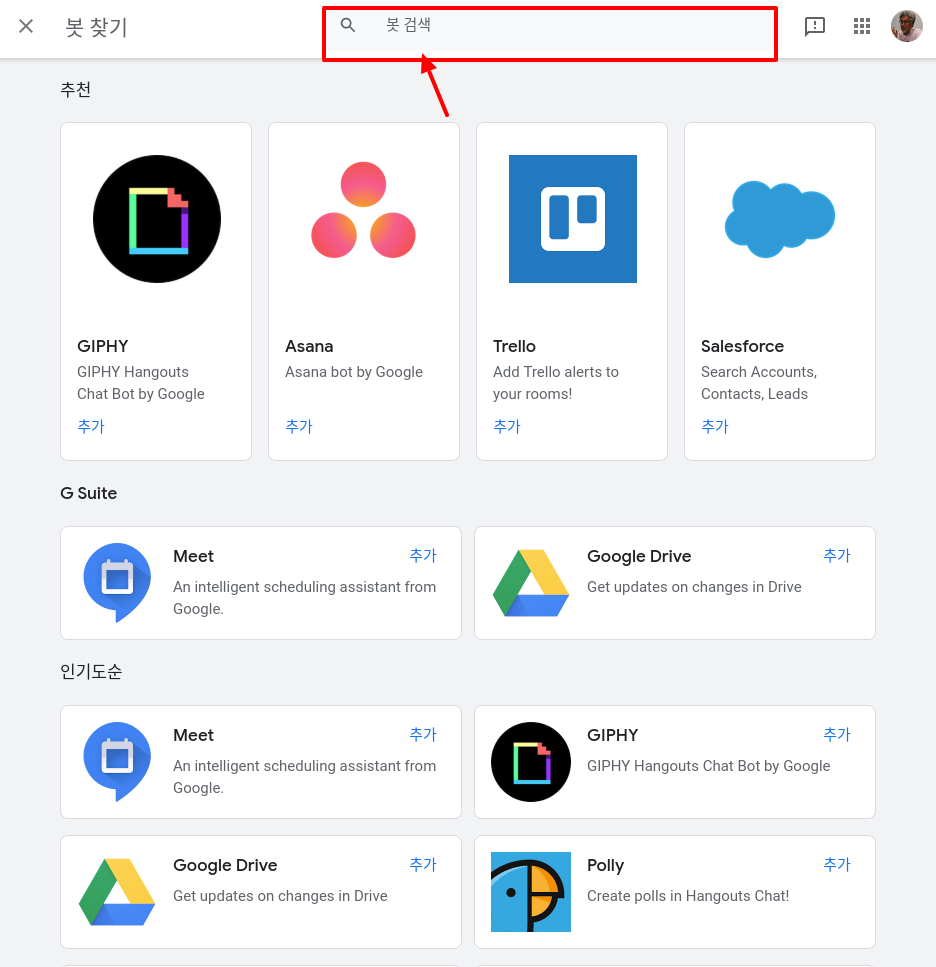The image size is (936, 967).
Task: Add GIPHY bot in 인기도순 section
Action: tap(837, 735)
